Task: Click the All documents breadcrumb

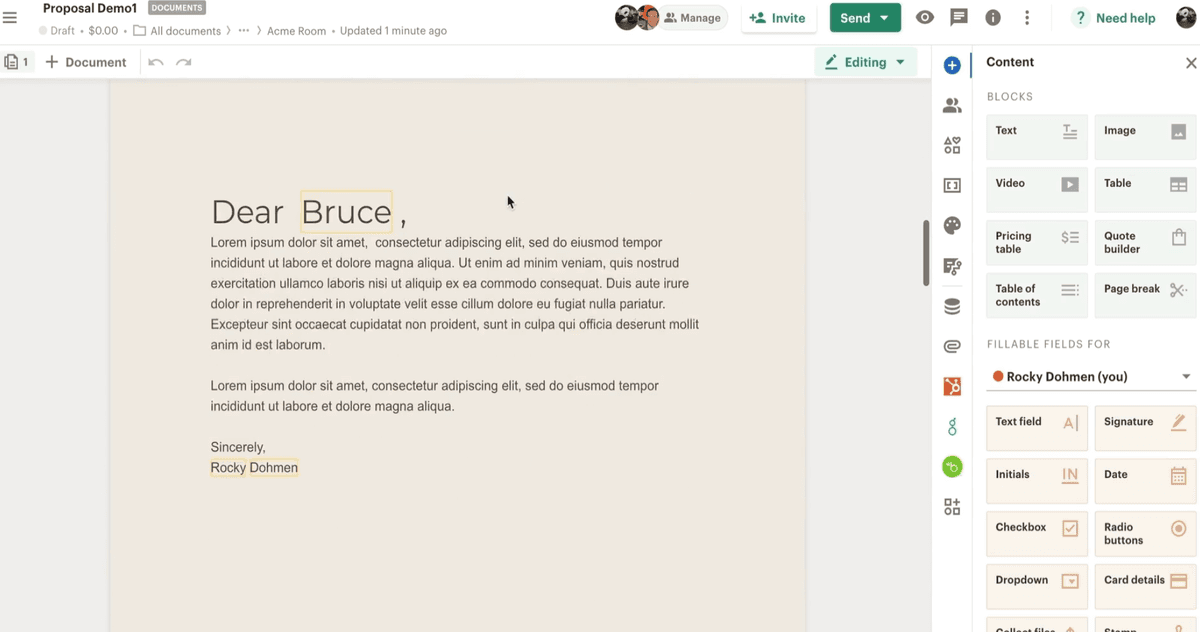Action: 185,31
